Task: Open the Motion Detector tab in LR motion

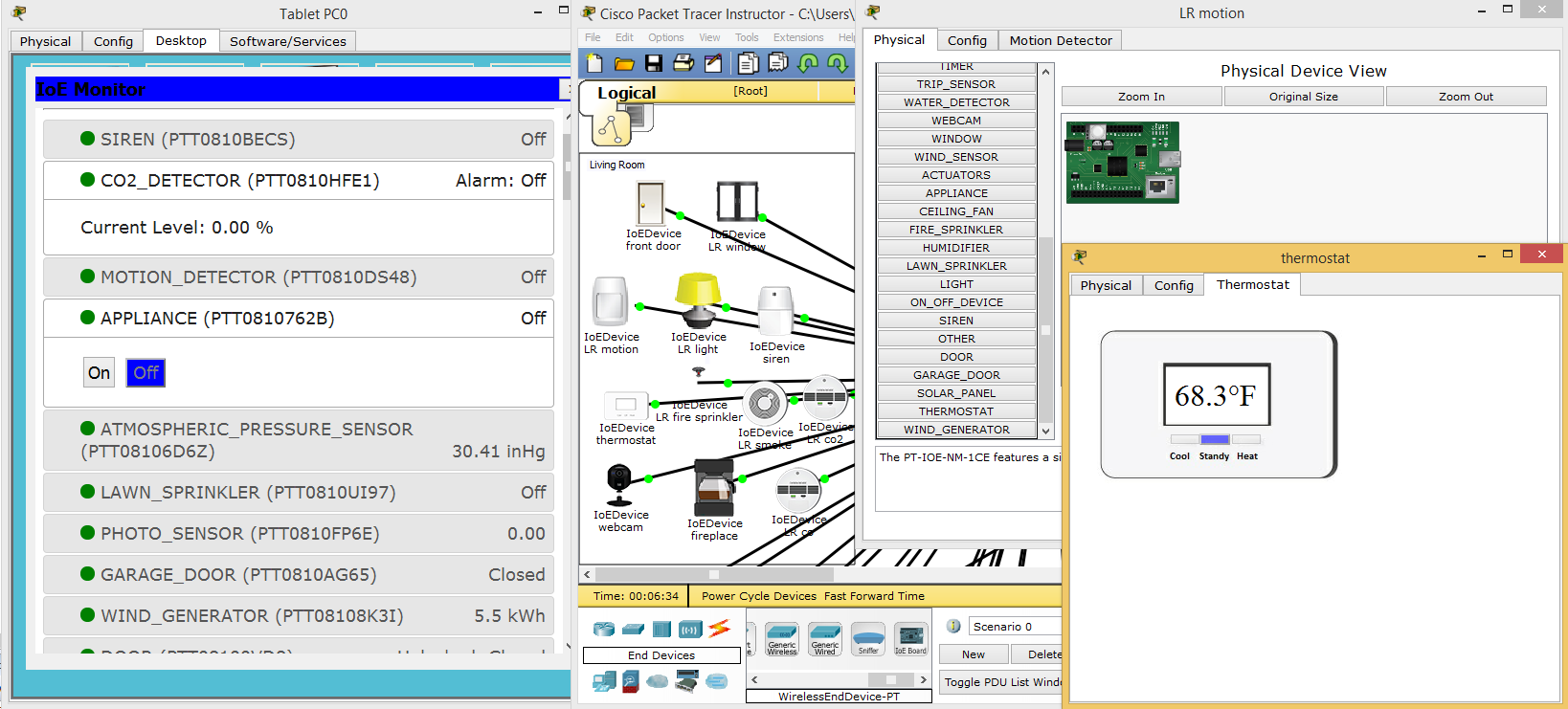Action: click(x=1061, y=40)
